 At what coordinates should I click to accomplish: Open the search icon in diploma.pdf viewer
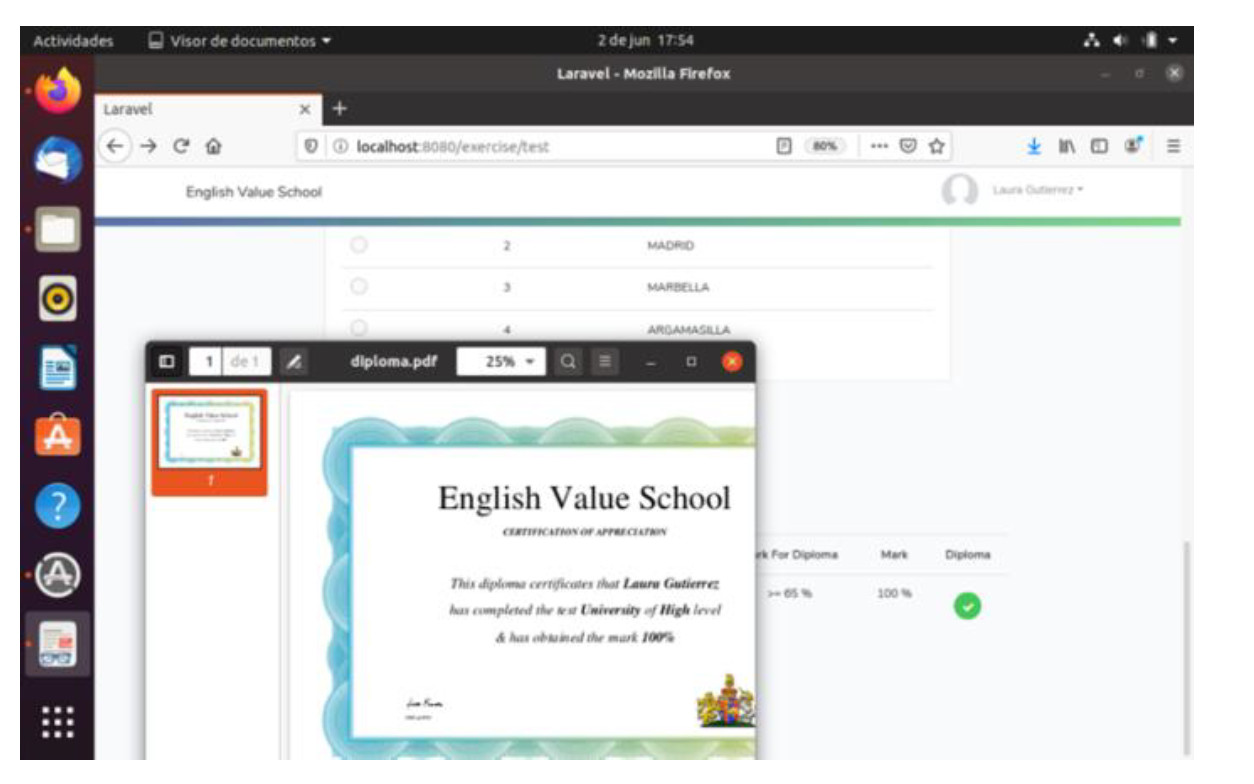coord(567,362)
